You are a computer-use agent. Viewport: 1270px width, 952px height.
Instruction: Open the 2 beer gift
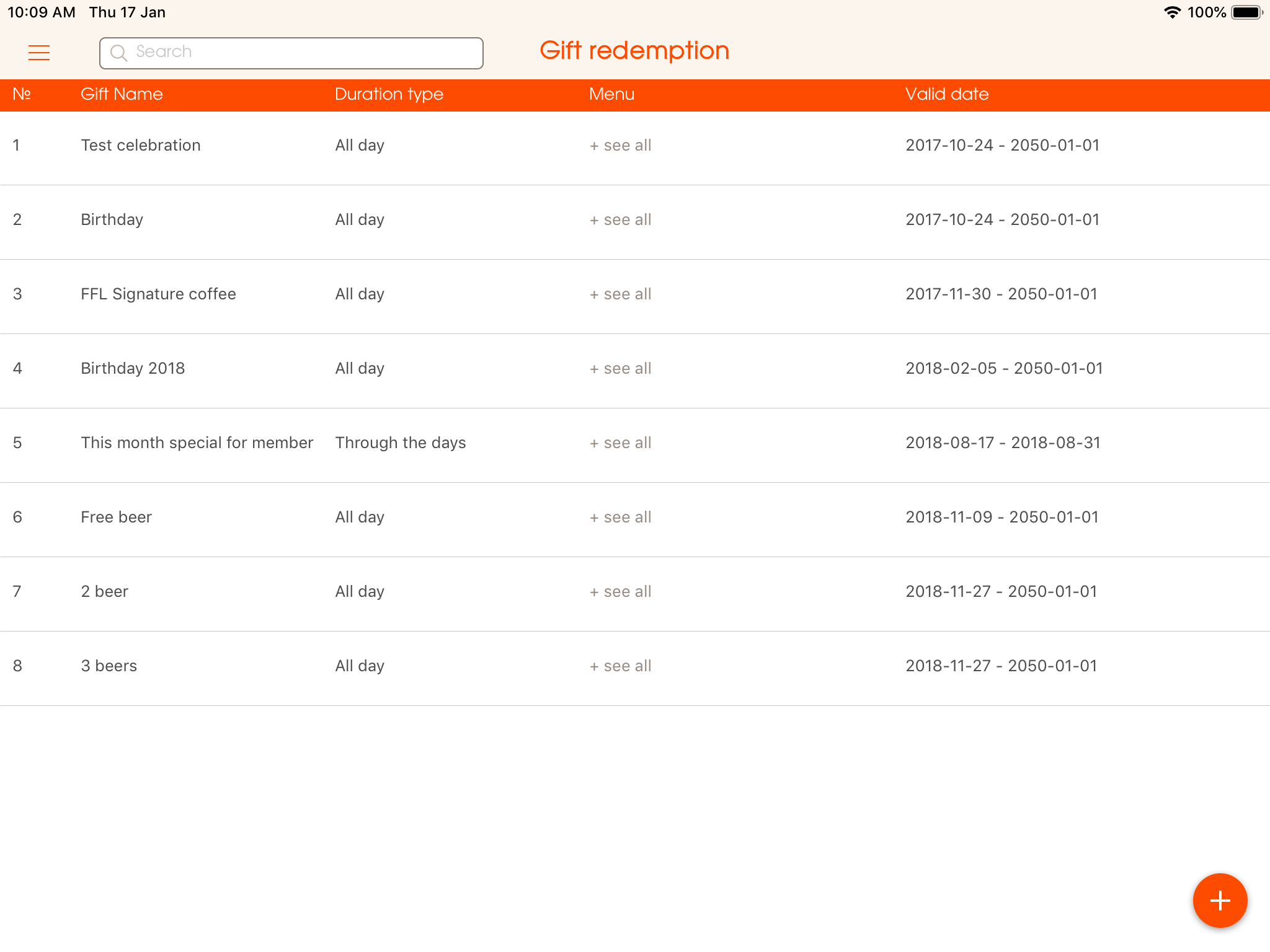tap(104, 591)
